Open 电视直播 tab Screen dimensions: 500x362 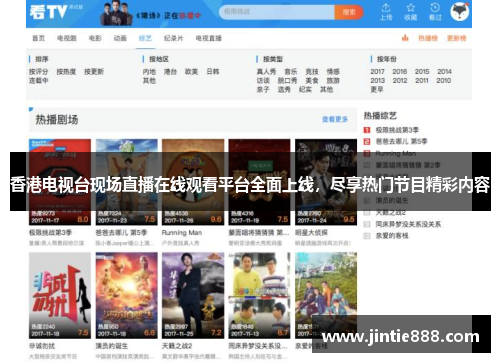point(209,38)
